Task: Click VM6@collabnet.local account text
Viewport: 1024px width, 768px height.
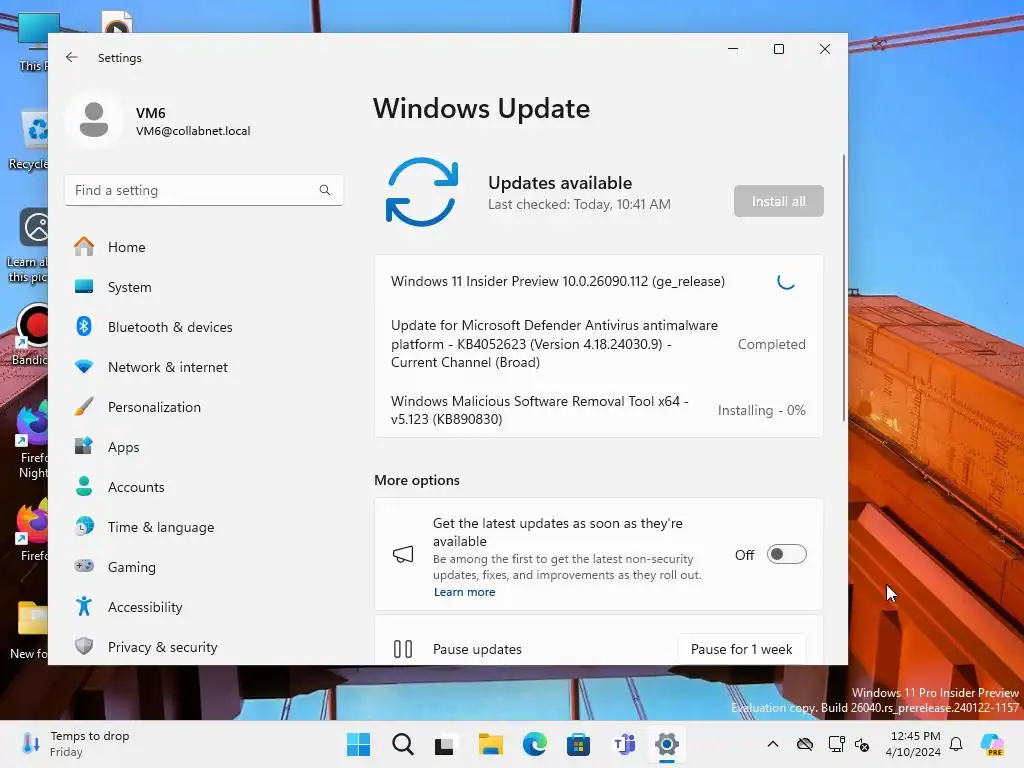Action: (x=193, y=131)
